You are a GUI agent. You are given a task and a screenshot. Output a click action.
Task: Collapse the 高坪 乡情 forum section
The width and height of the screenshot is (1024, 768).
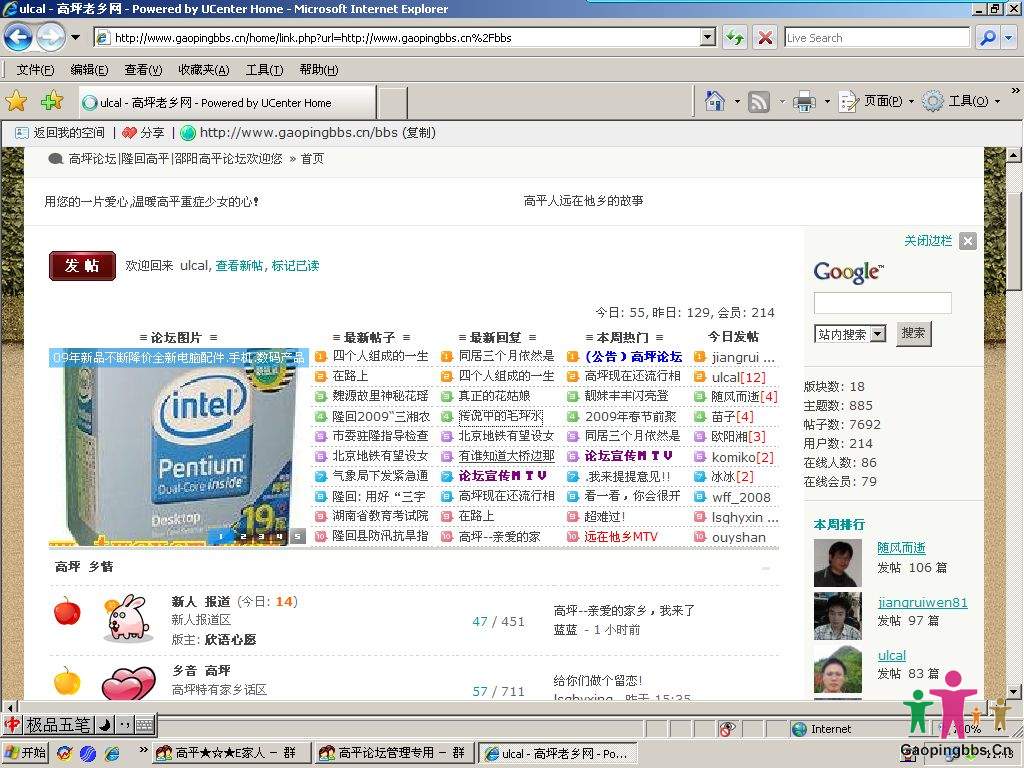click(x=766, y=568)
